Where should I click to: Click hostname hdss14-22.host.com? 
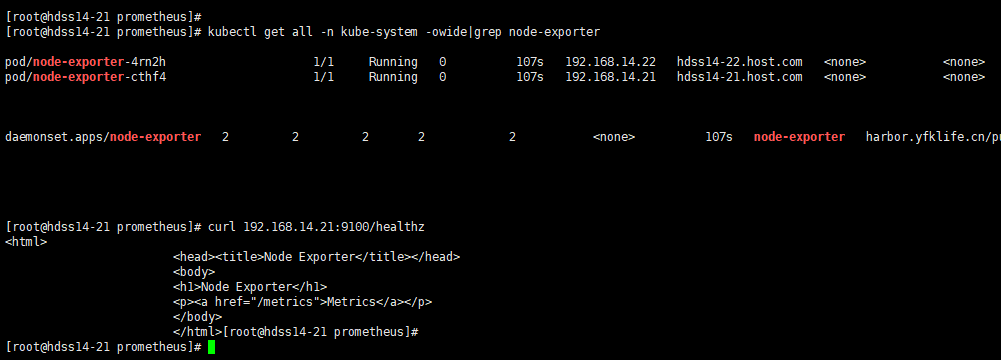[x=739, y=62]
